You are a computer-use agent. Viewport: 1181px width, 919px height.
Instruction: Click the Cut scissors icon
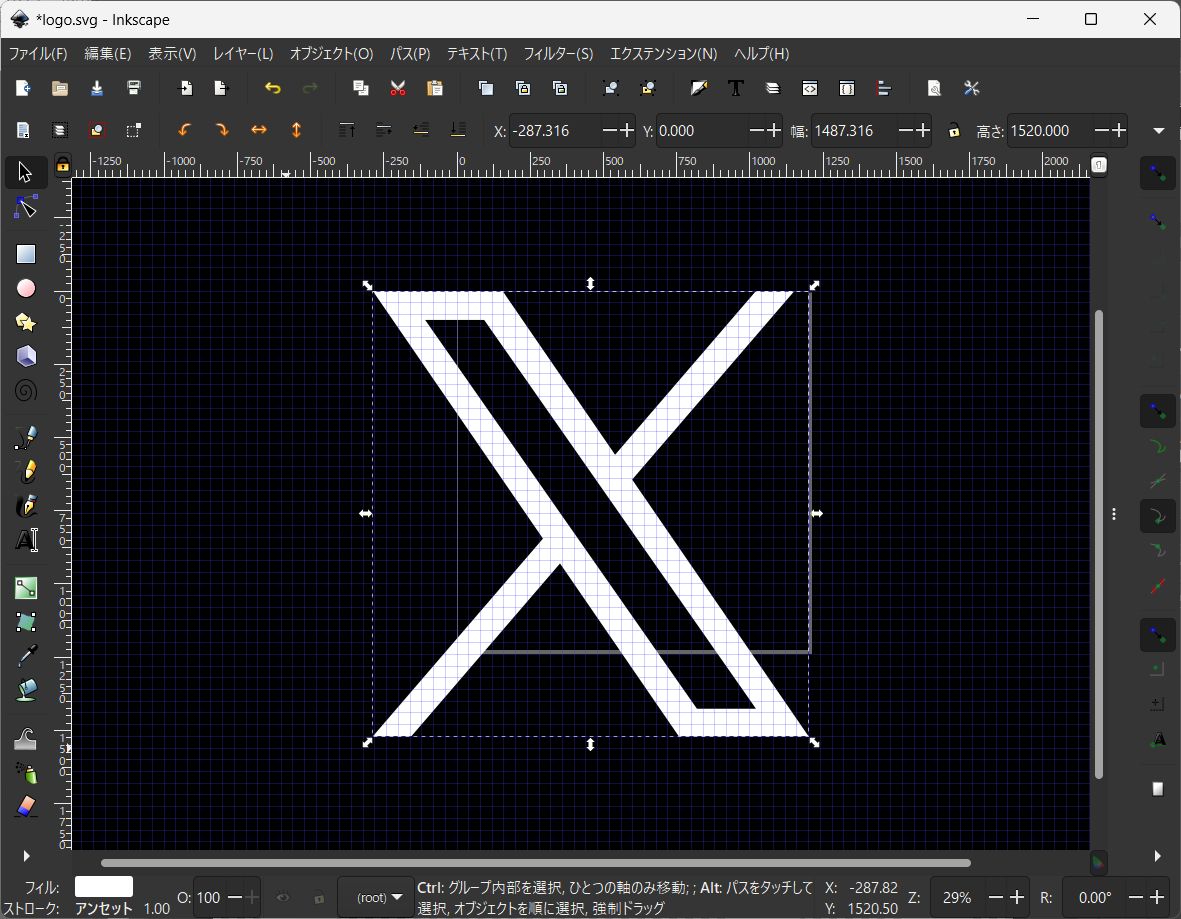tap(398, 88)
